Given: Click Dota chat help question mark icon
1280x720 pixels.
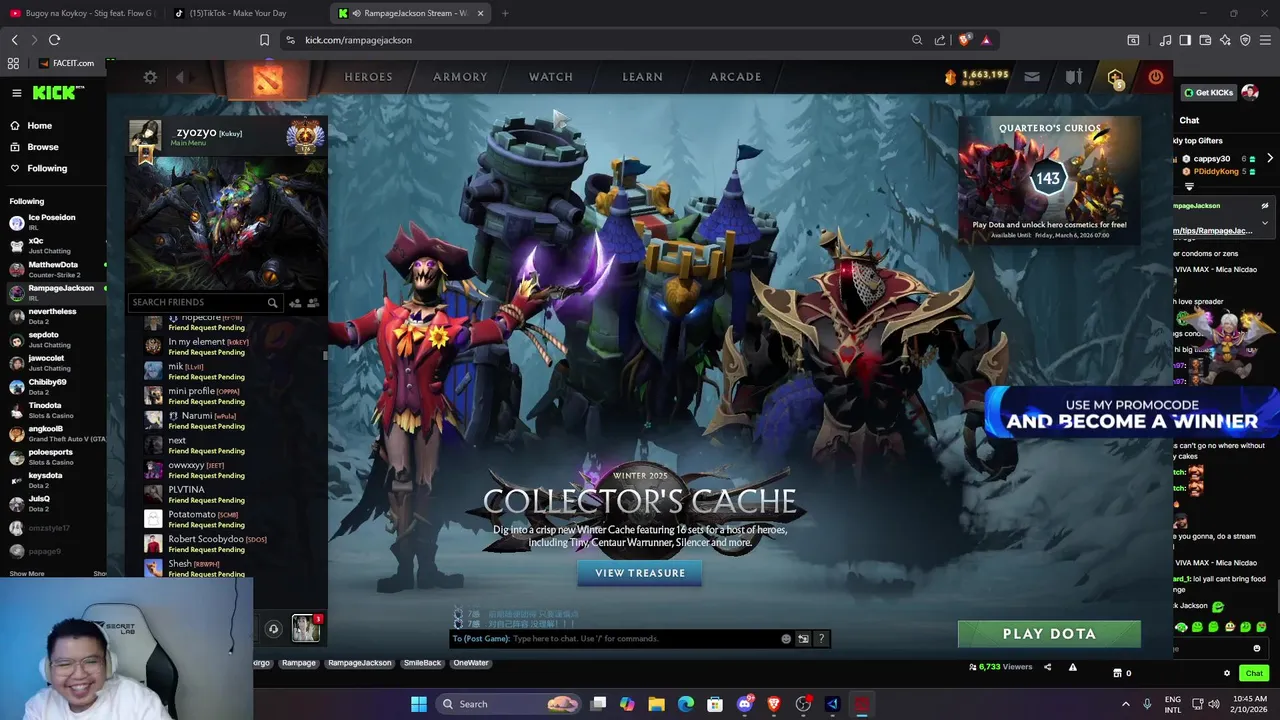Looking at the screenshot, I should (821, 638).
